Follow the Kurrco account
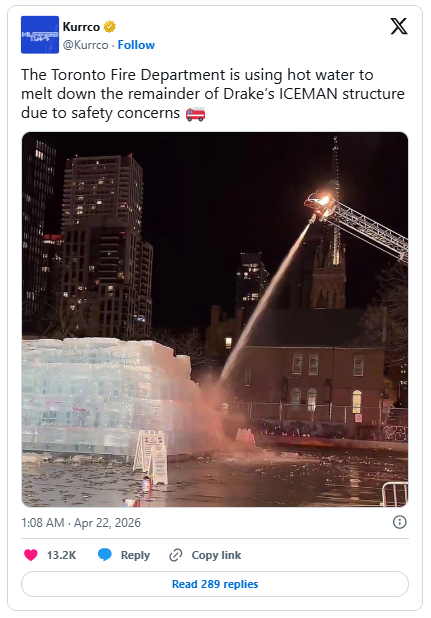 (x=136, y=45)
